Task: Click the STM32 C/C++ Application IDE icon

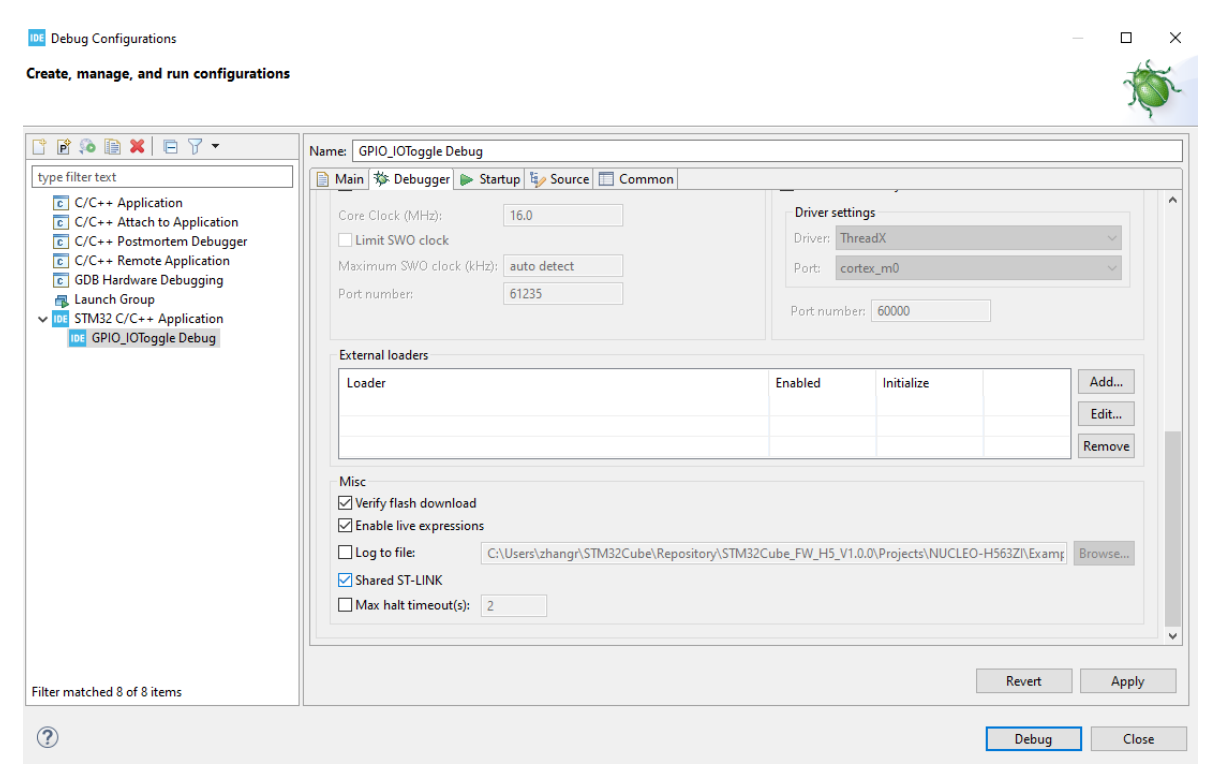Action: tap(60, 319)
